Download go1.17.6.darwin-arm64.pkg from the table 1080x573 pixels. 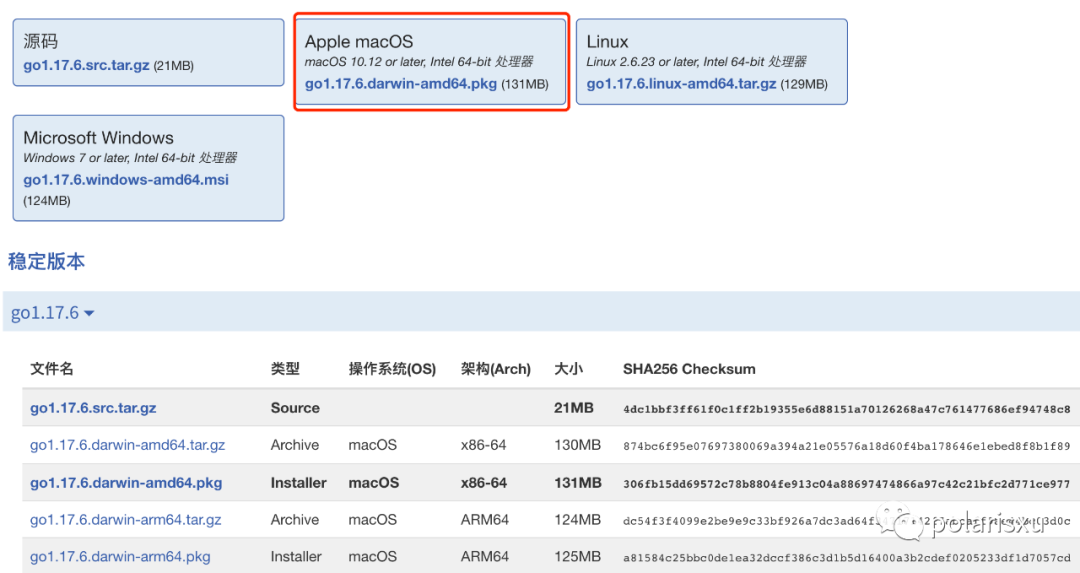120,556
